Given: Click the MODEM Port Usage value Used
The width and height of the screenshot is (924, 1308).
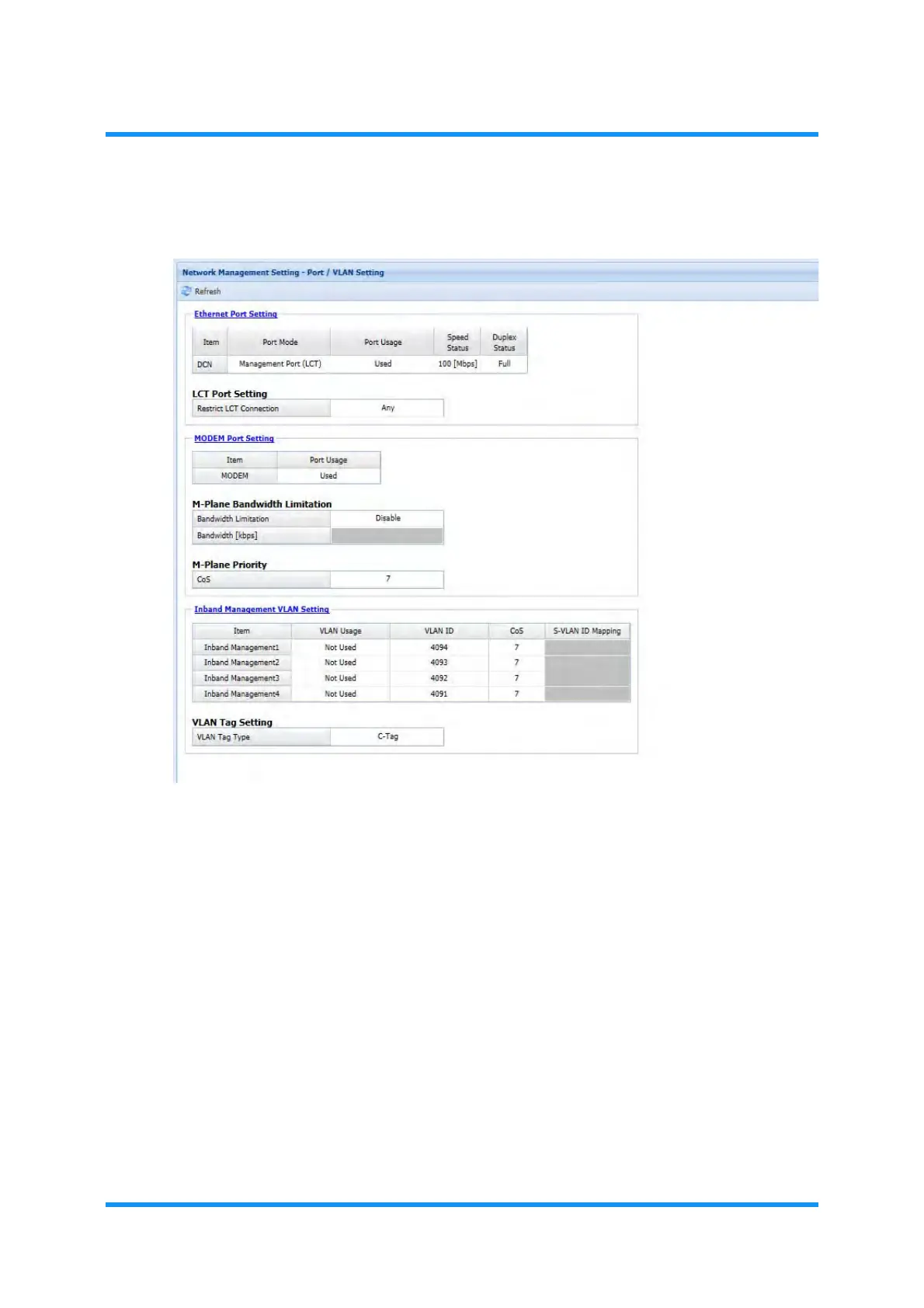Looking at the screenshot, I should [328, 476].
